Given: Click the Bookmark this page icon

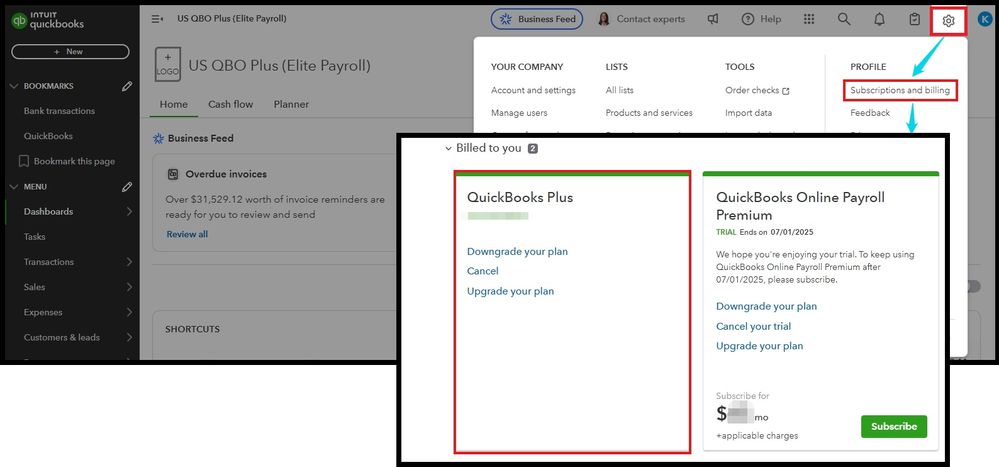Looking at the screenshot, I should (24, 161).
